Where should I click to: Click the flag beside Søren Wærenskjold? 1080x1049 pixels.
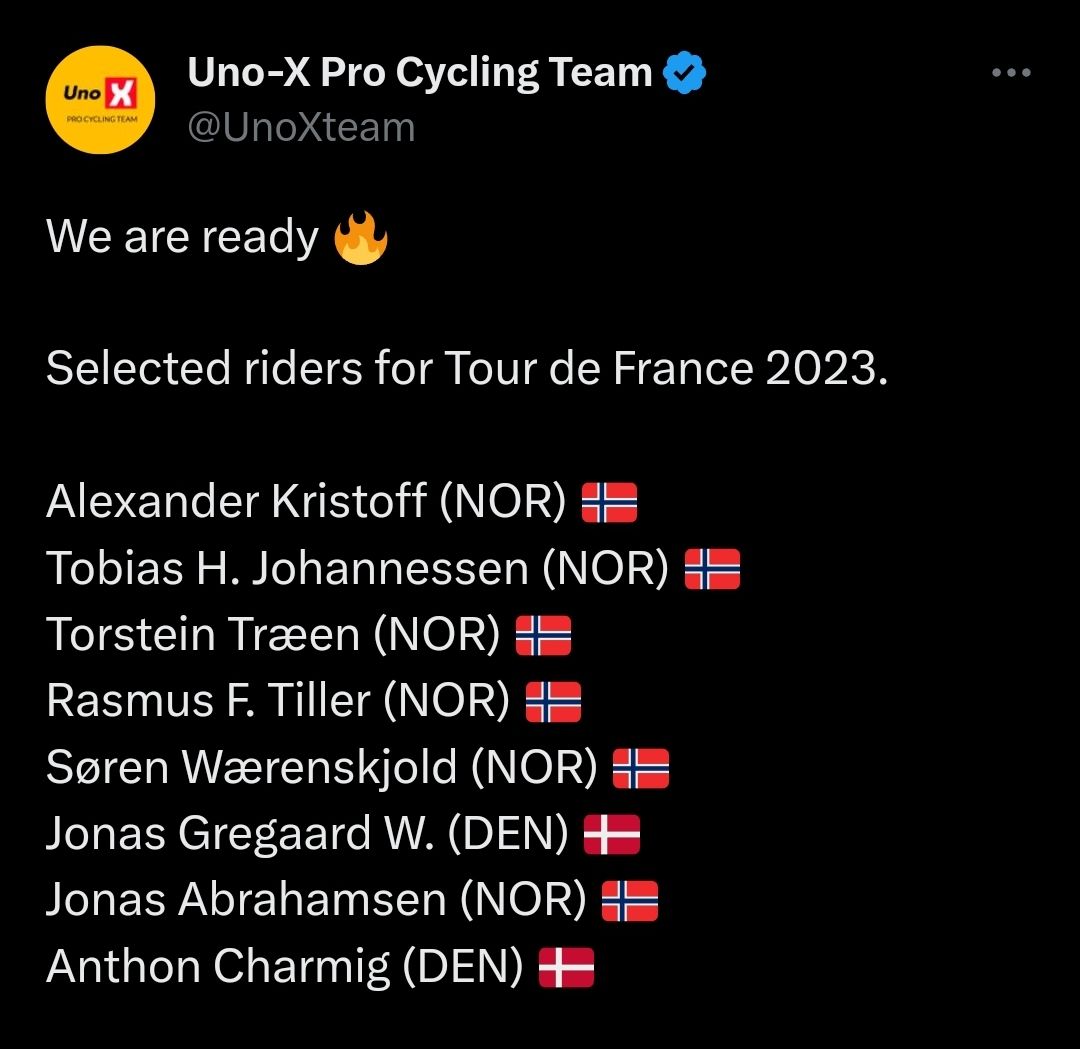pos(640,768)
